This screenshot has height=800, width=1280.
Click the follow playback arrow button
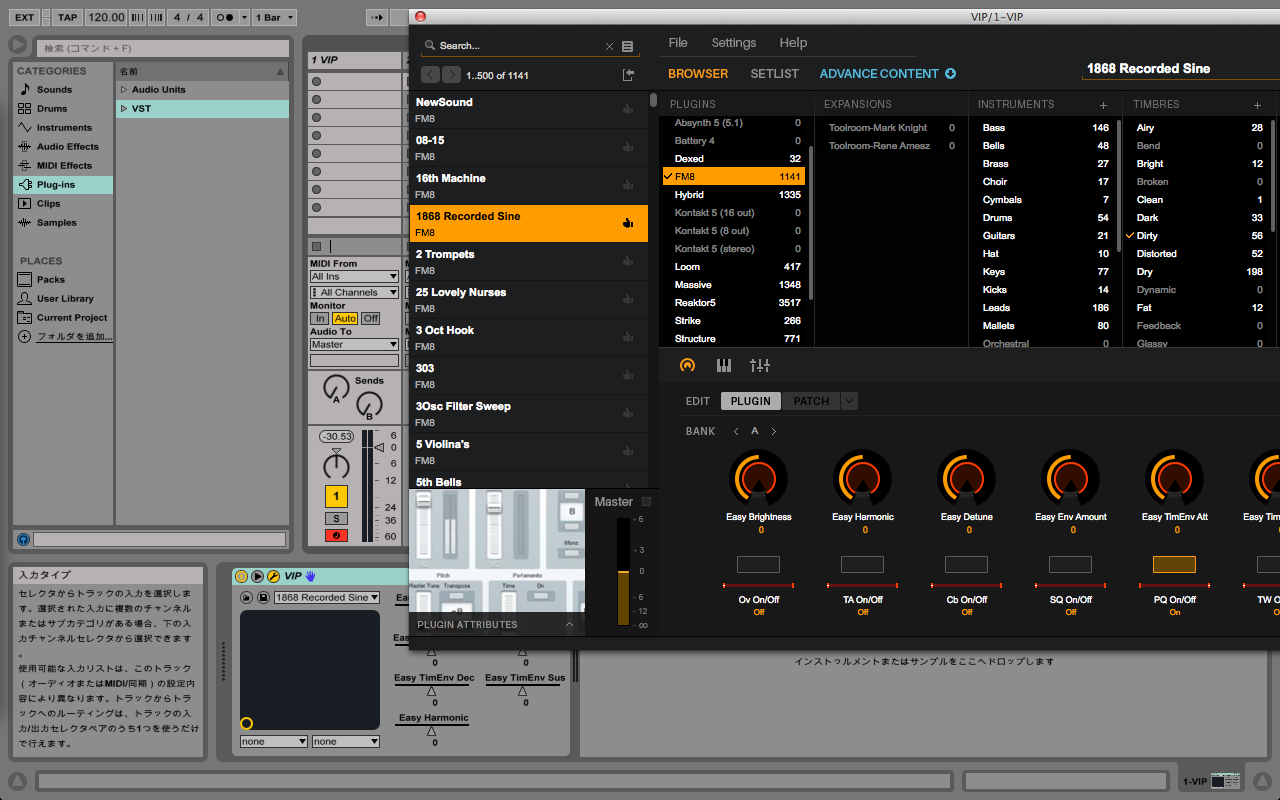(x=376, y=18)
